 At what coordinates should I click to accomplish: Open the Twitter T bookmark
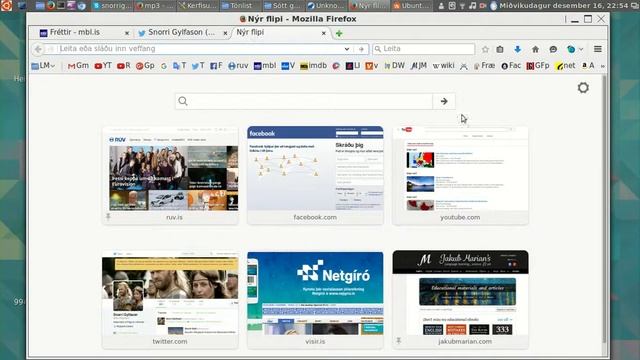pyautogui.click(x=180, y=66)
